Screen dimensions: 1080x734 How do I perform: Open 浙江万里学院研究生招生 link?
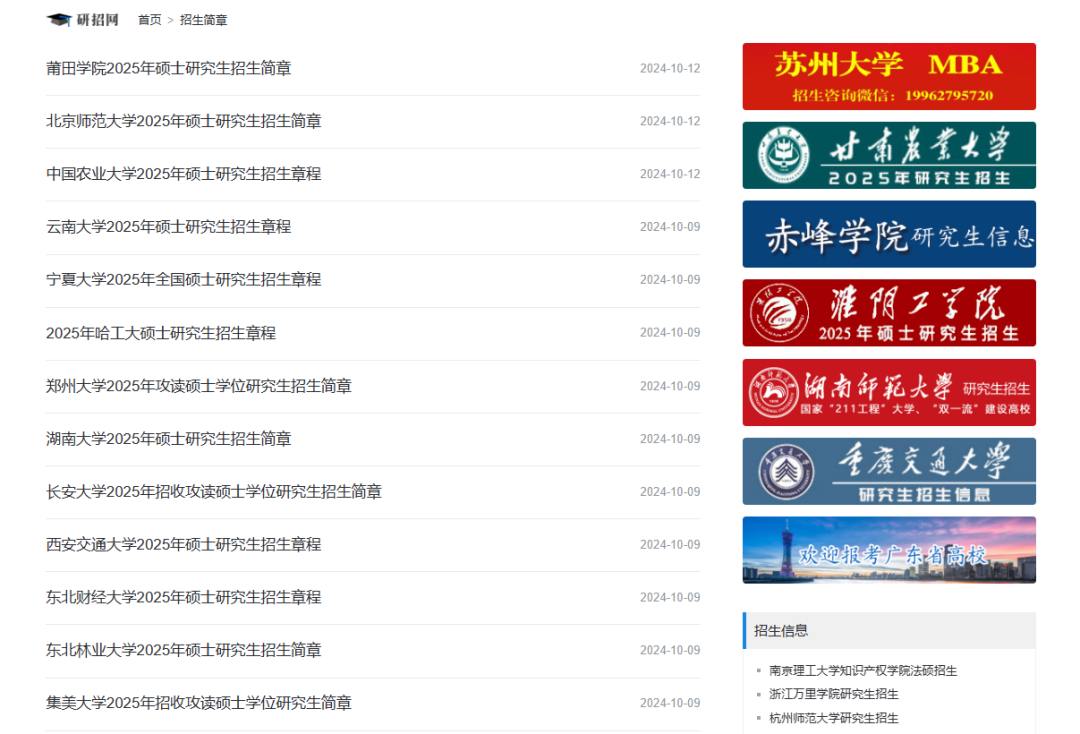(x=833, y=694)
